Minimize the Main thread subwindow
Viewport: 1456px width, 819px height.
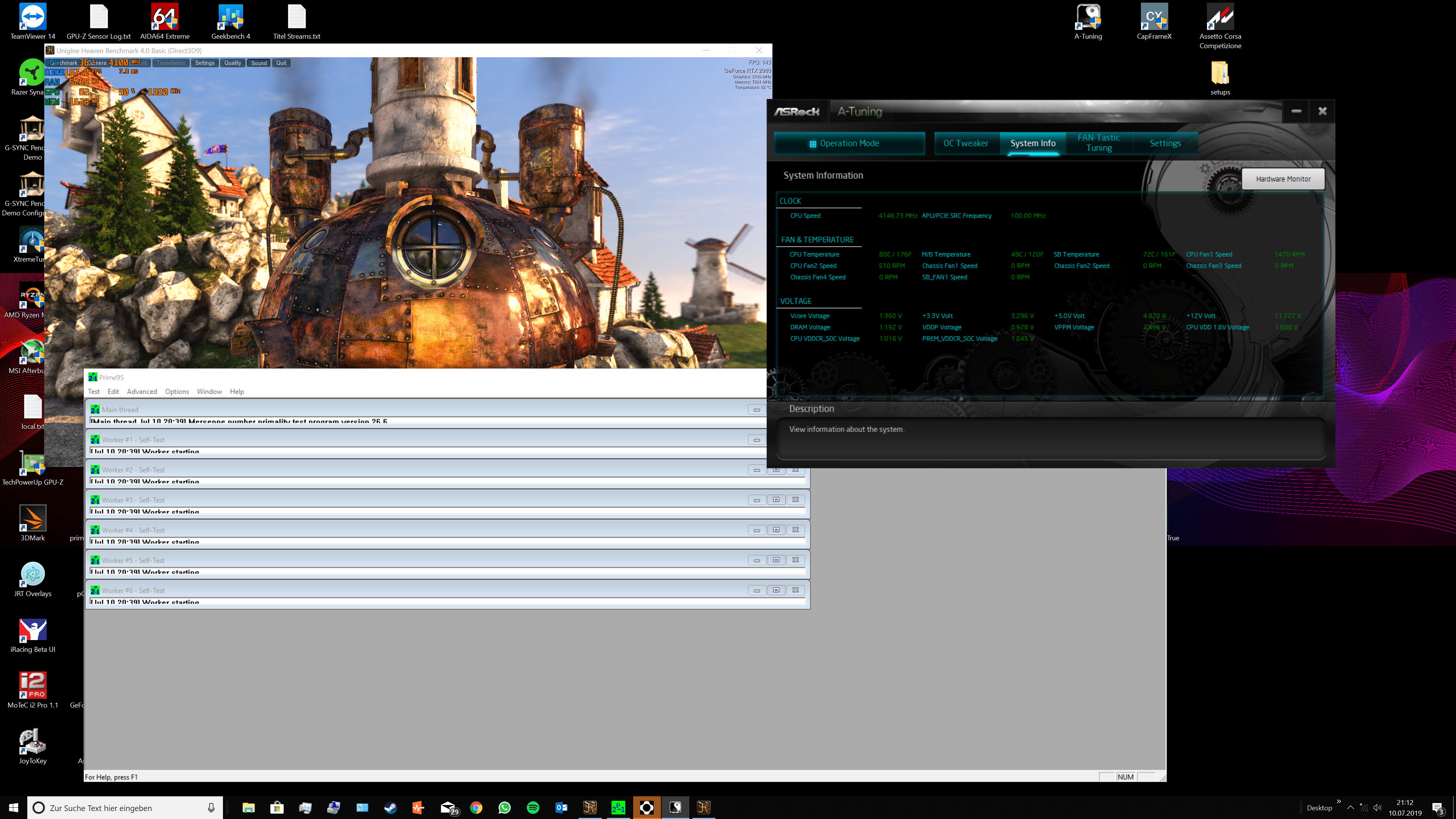756,410
